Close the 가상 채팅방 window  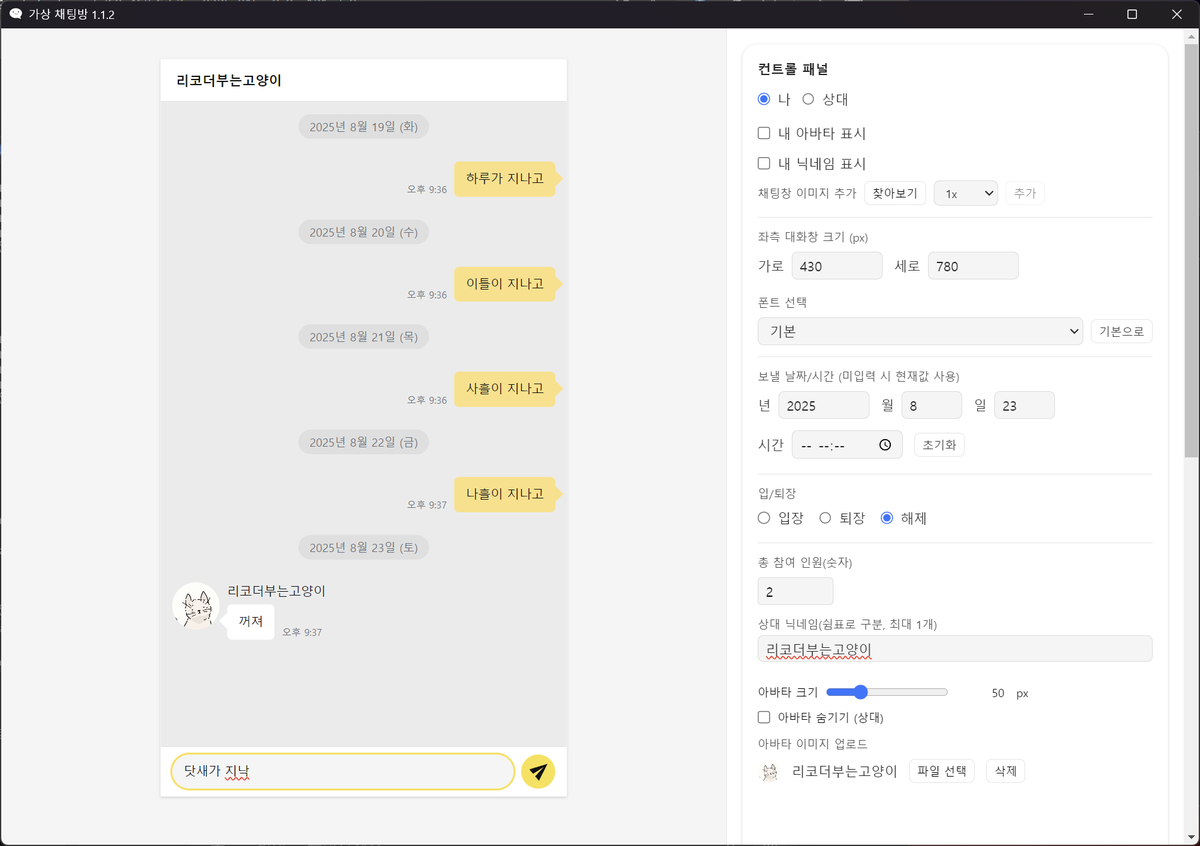1177,14
